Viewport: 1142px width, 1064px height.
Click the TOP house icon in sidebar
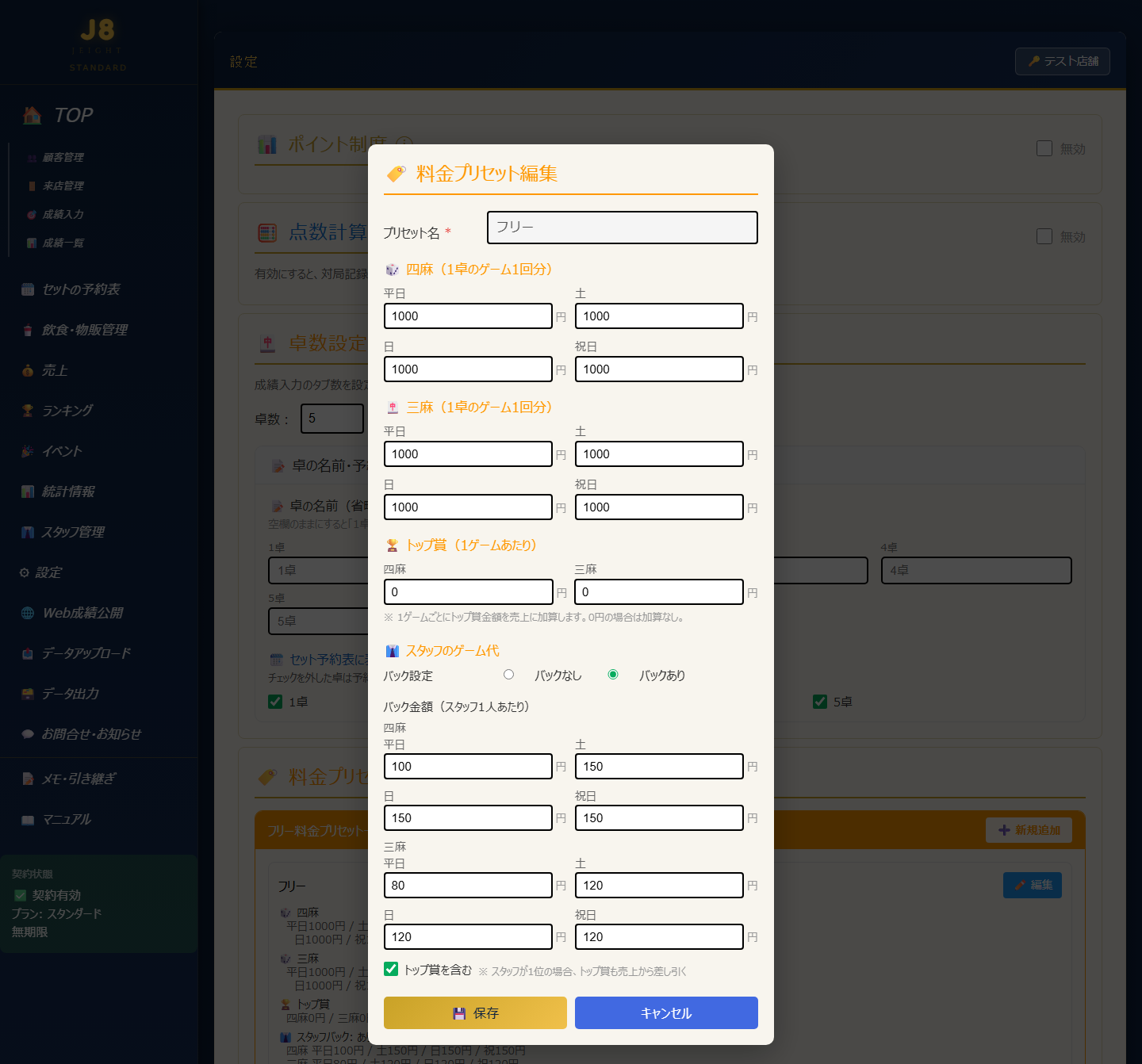pyautogui.click(x=33, y=116)
